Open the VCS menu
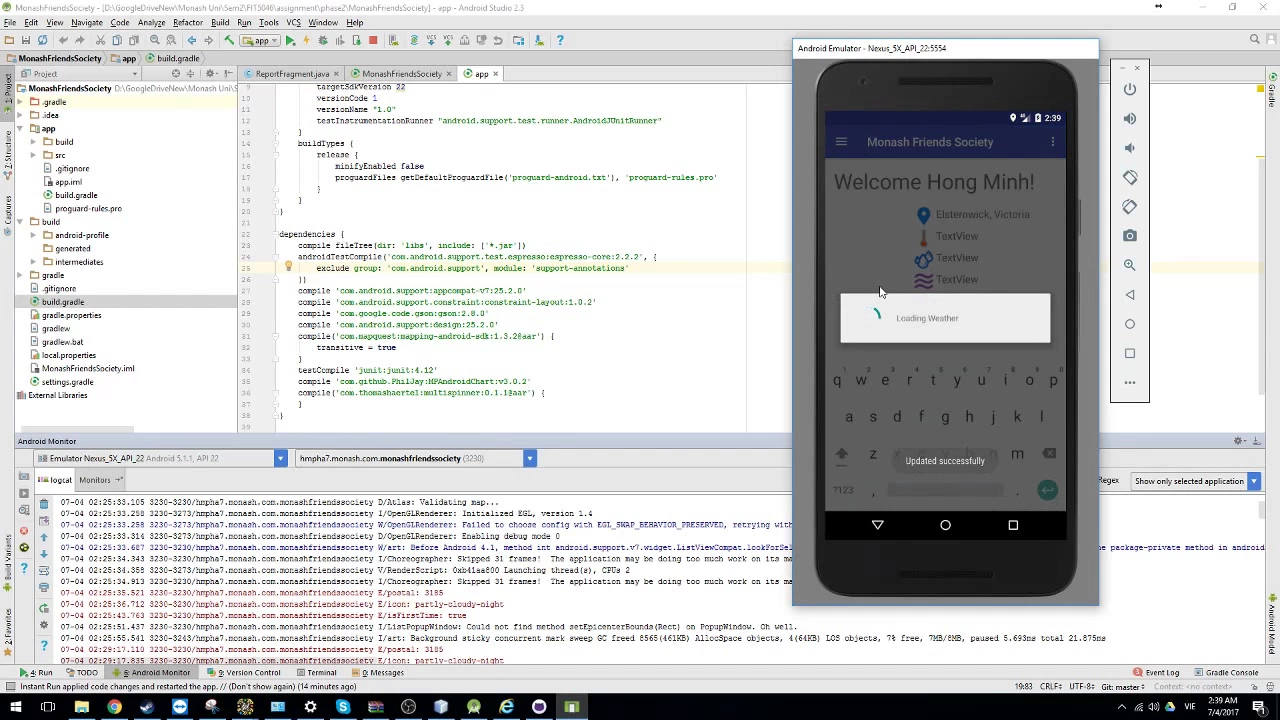The height and width of the screenshot is (720, 1280). [294, 22]
